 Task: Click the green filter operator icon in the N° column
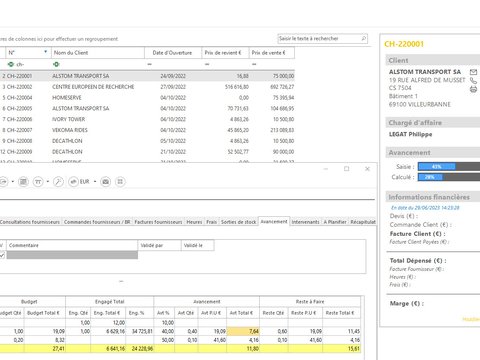[x=11, y=64]
